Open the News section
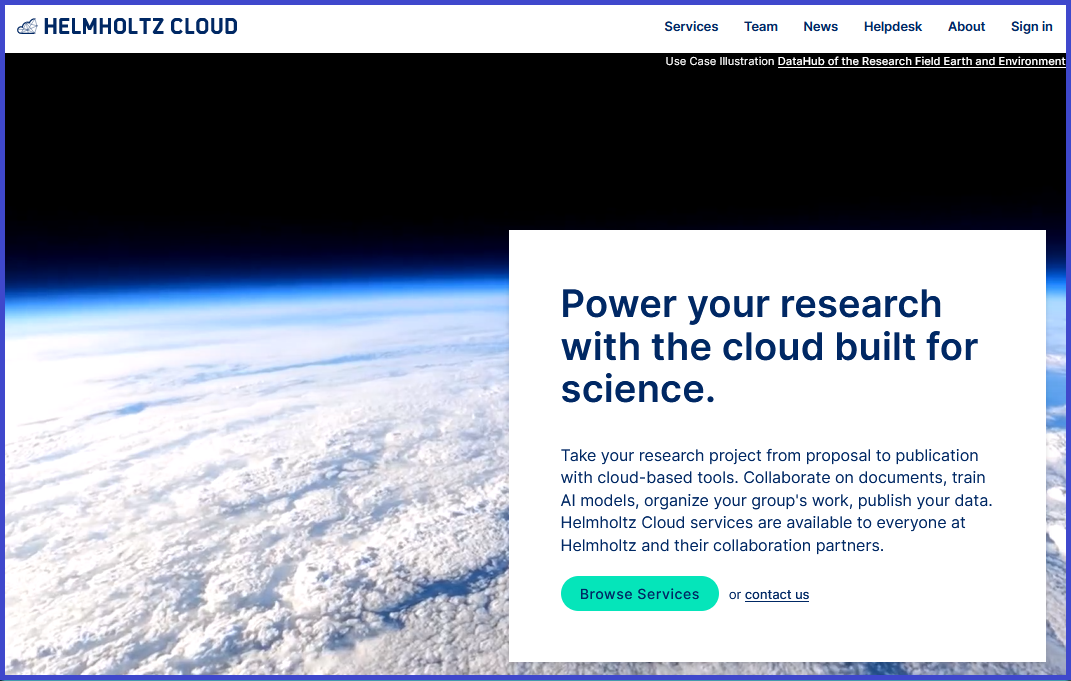The width and height of the screenshot is (1071, 681). tap(820, 27)
